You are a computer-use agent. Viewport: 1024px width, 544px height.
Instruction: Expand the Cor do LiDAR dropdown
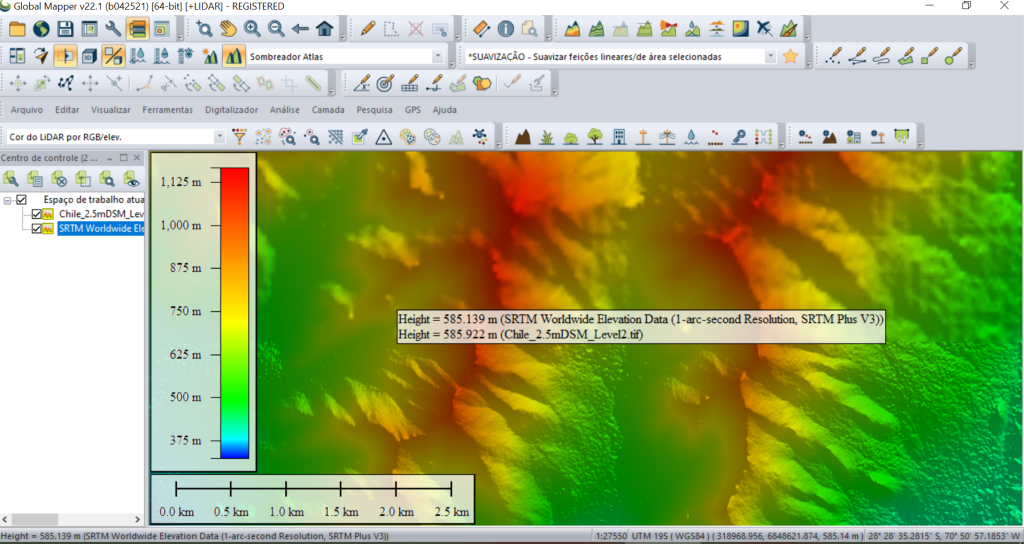(x=219, y=136)
